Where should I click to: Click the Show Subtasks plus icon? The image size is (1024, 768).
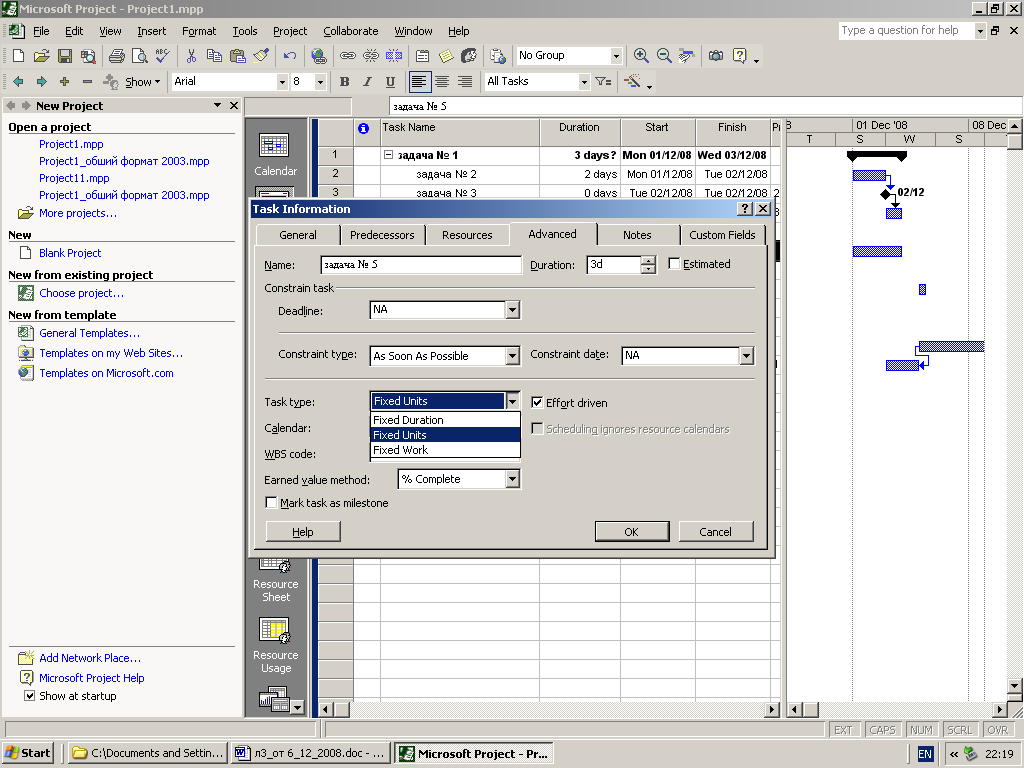[x=64, y=82]
